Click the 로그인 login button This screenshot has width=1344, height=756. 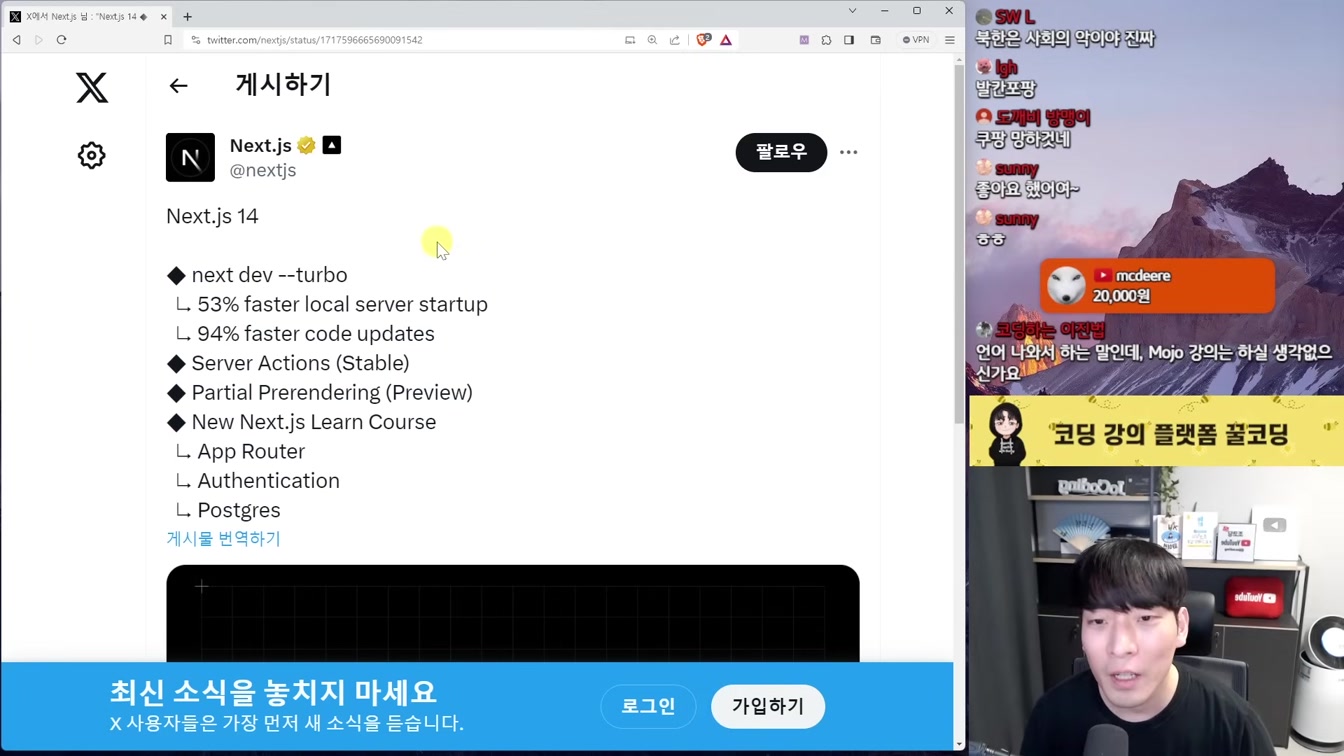coord(648,706)
